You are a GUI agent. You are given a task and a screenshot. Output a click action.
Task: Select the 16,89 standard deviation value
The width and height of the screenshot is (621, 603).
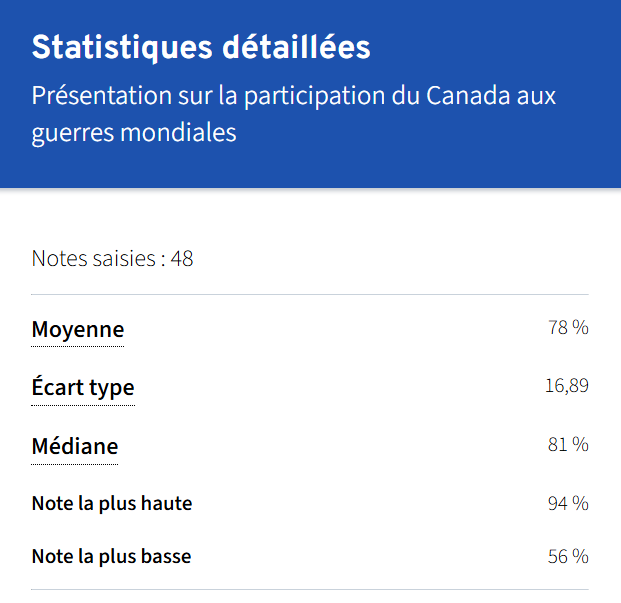pos(567,386)
